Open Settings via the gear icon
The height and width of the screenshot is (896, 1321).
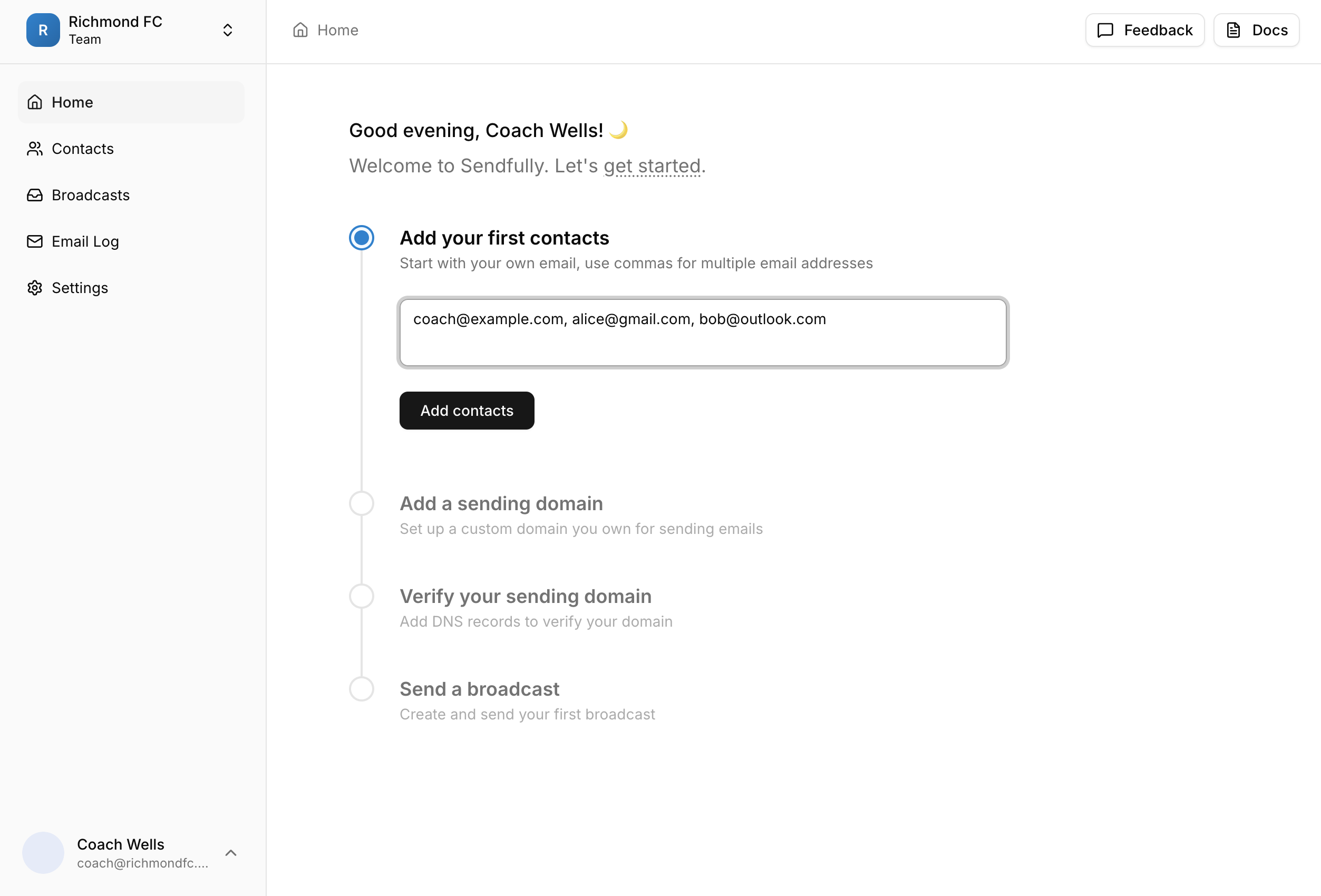[35, 287]
